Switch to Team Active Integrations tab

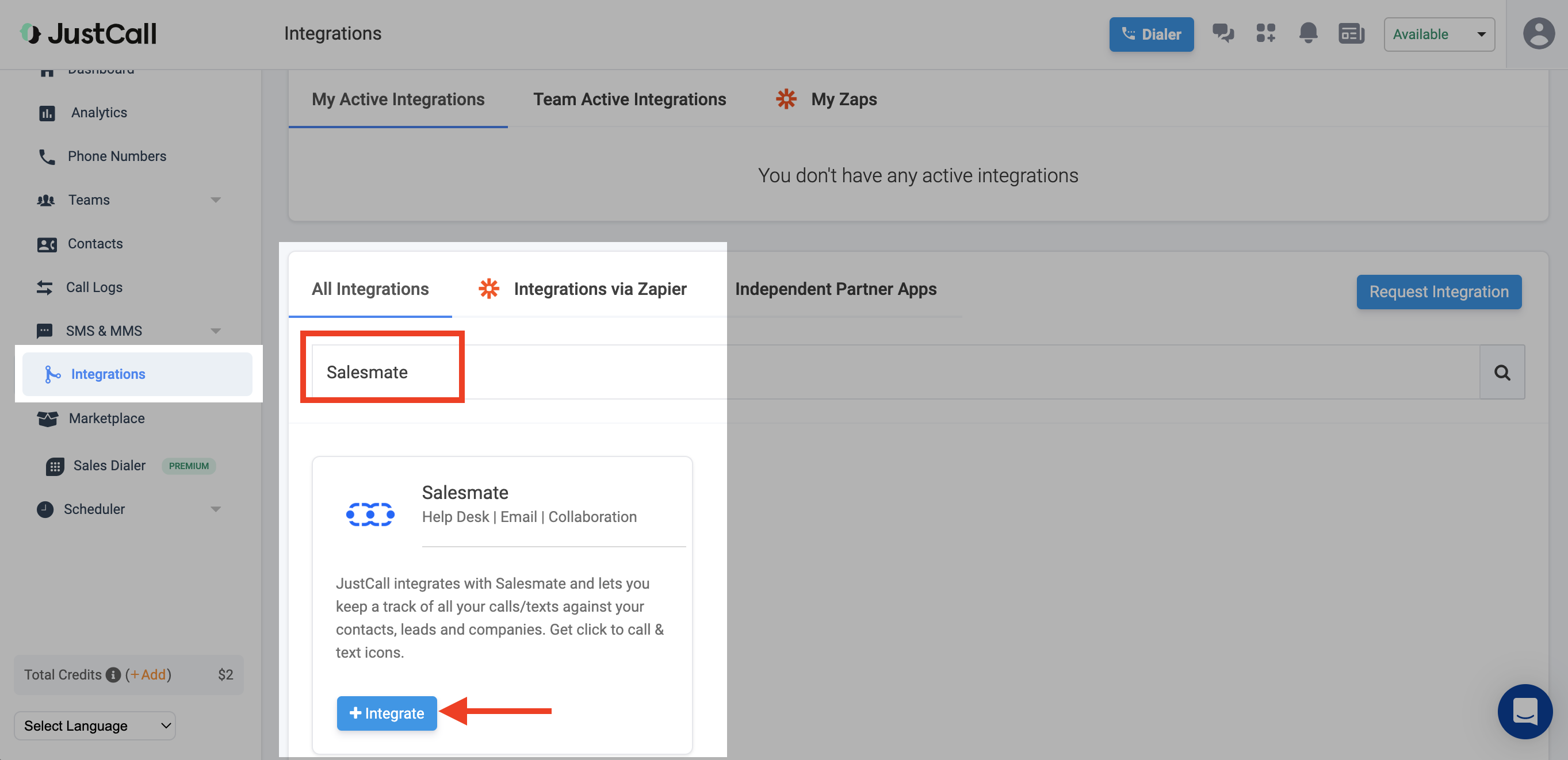tap(629, 99)
